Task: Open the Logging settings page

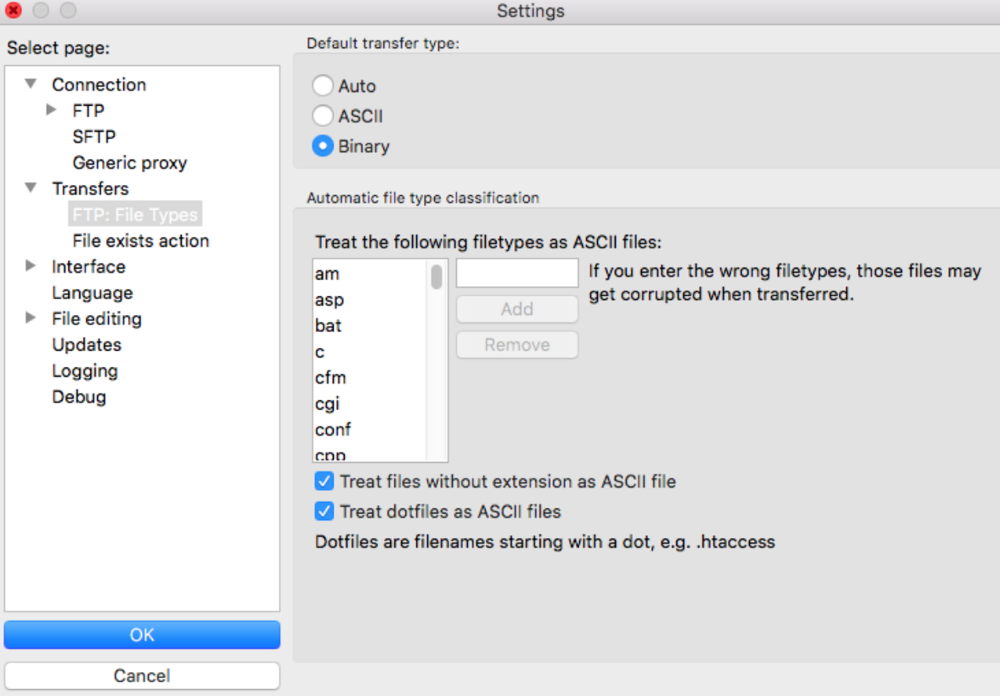Action: tap(85, 371)
